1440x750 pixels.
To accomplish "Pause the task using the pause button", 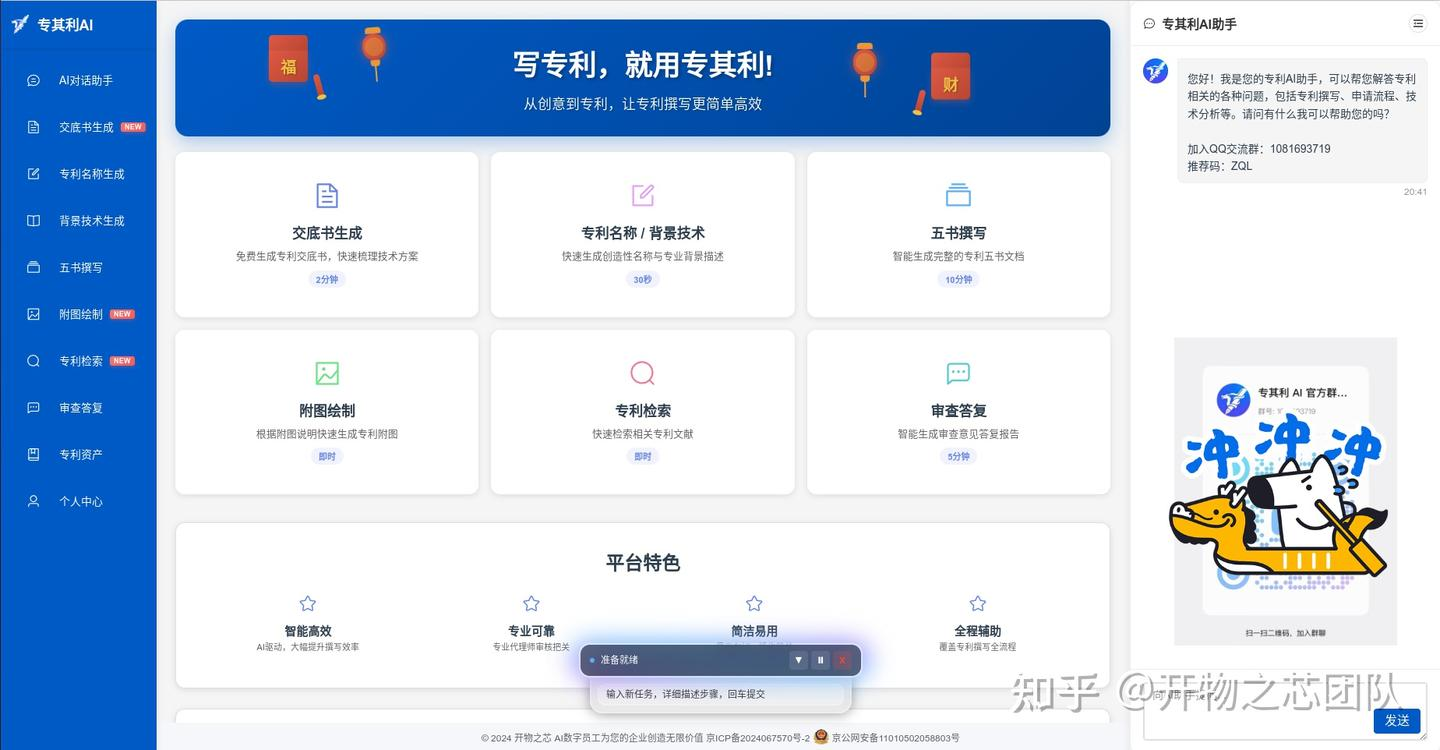I will pyautogui.click(x=821, y=660).
